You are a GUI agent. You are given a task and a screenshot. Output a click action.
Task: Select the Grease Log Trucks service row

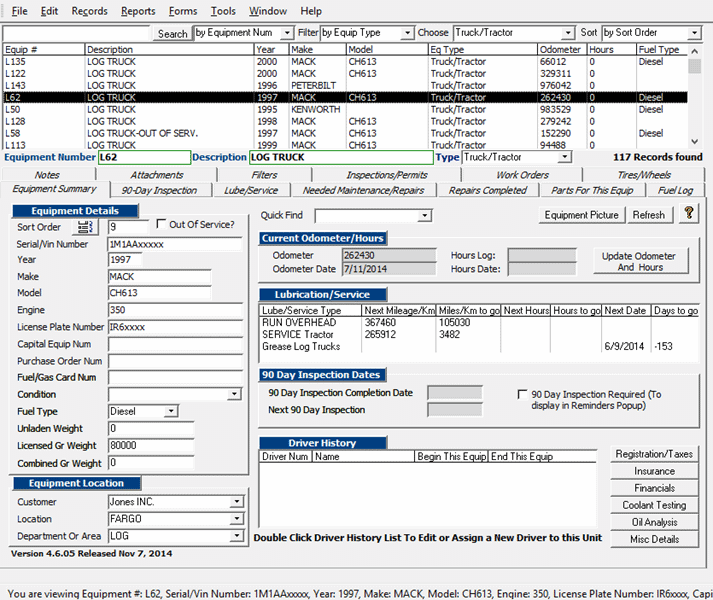click(x=478, y=346)
